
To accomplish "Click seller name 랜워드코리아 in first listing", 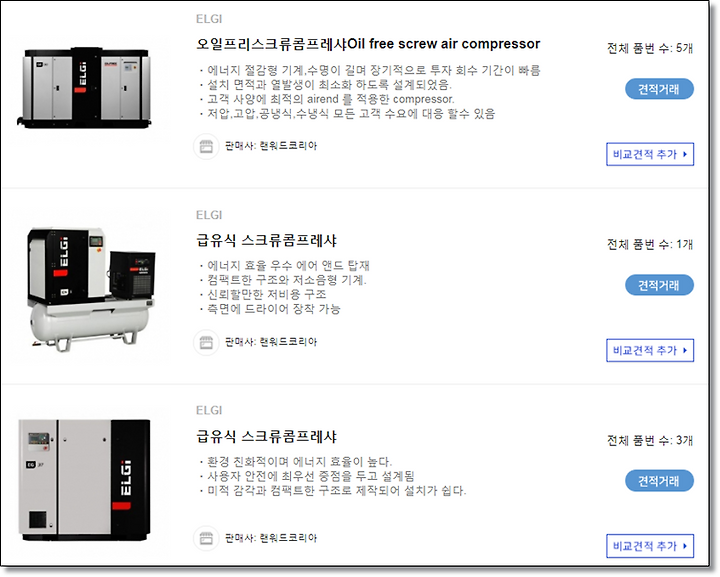I will 288,146.
